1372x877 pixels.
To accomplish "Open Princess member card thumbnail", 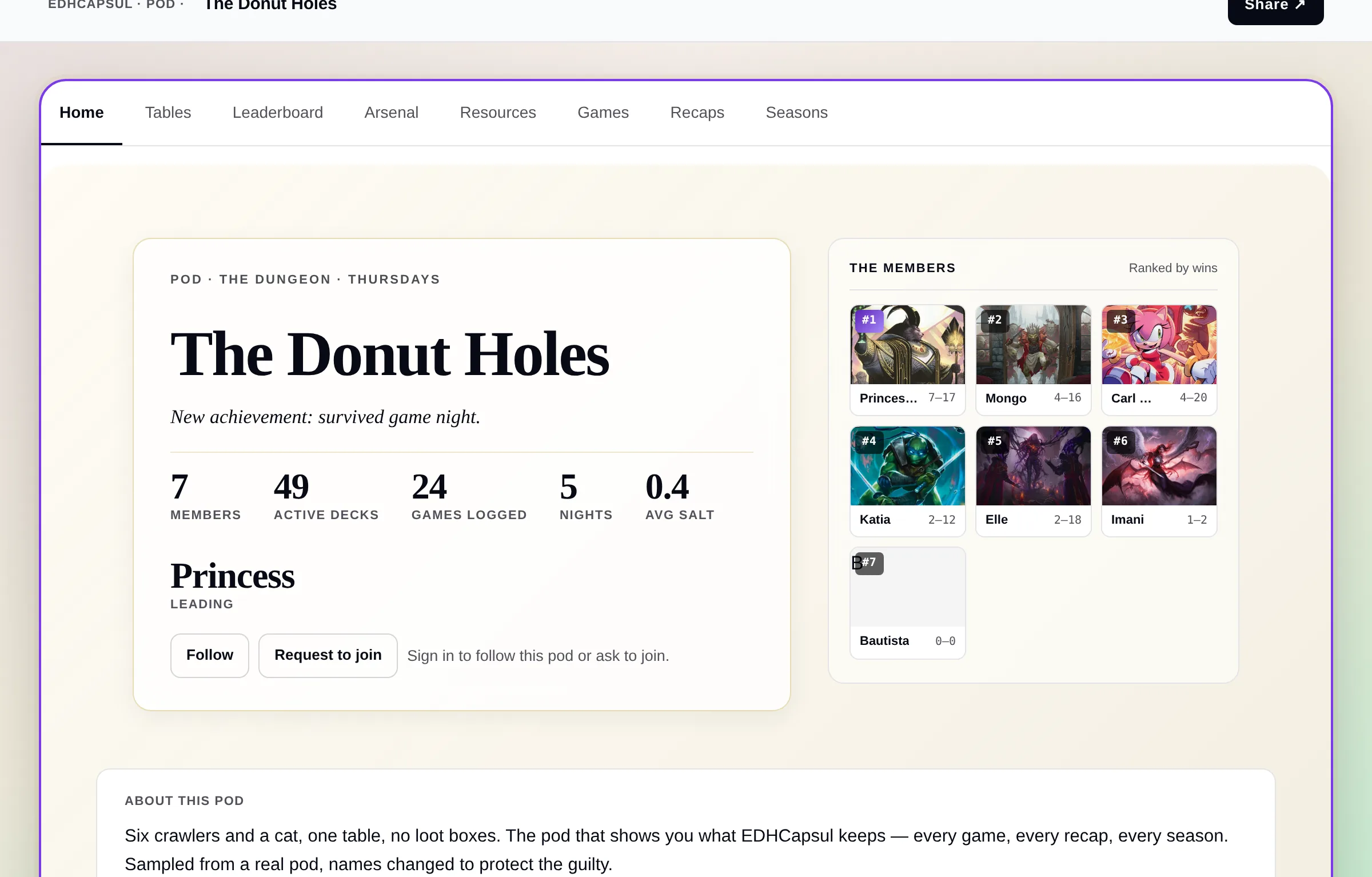I will 908,345.
